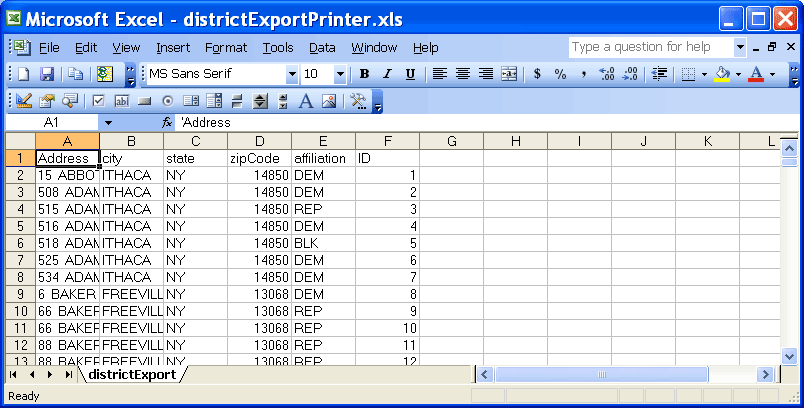Toggle bold formatting
The width and height of the screenshot is (804, 408).
[365, 74]
